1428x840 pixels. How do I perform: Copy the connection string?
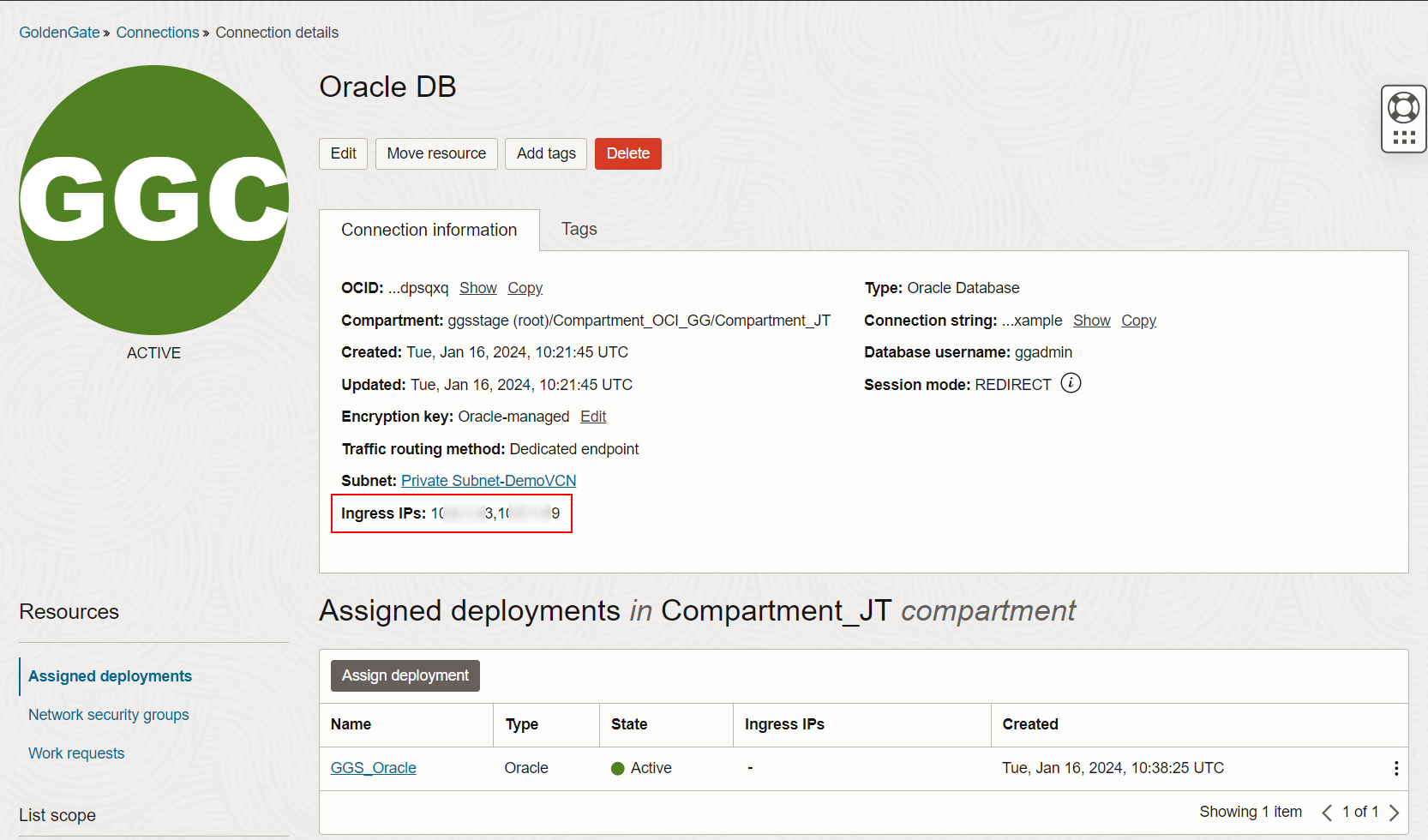1138,320
